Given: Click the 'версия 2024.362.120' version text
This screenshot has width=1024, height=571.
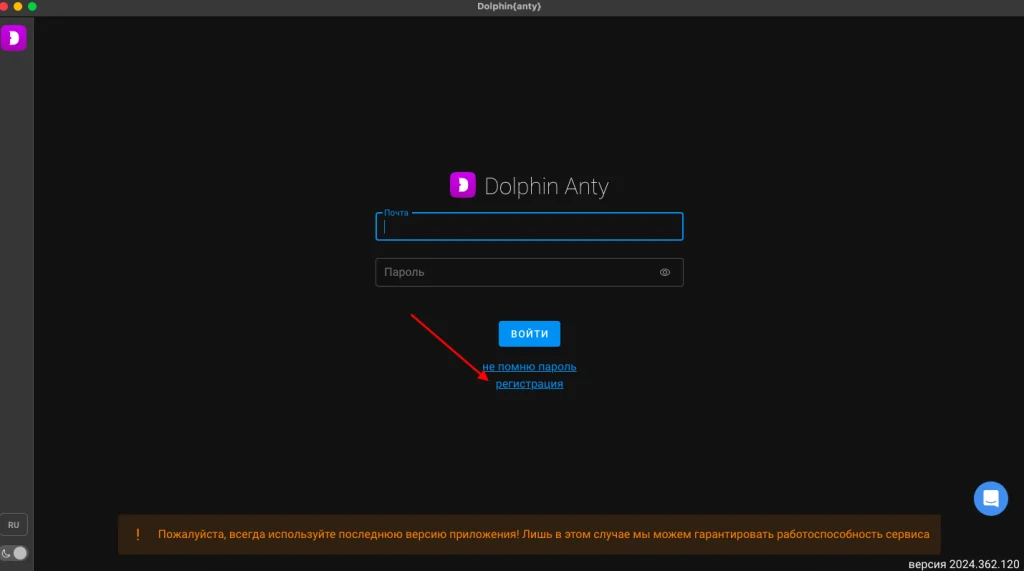Looking at the screenshot, I should click(x=963, y=564).
